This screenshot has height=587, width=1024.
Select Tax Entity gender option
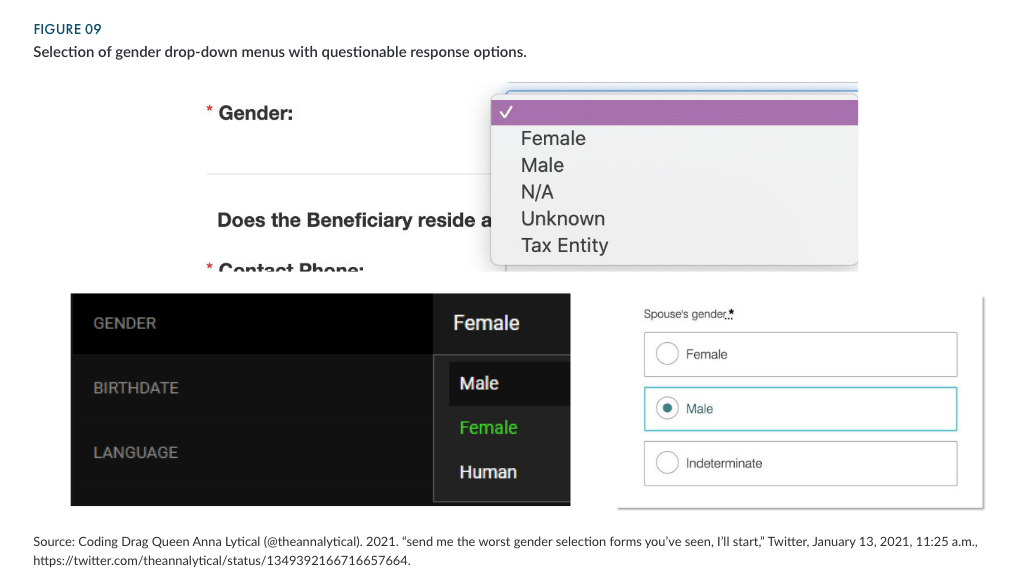coord(564,245)
